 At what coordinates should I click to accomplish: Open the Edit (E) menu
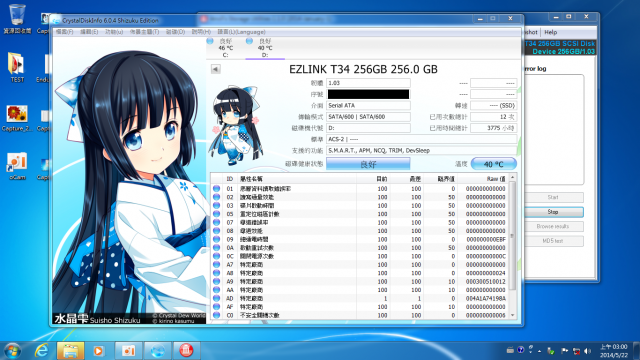[89, 32]
